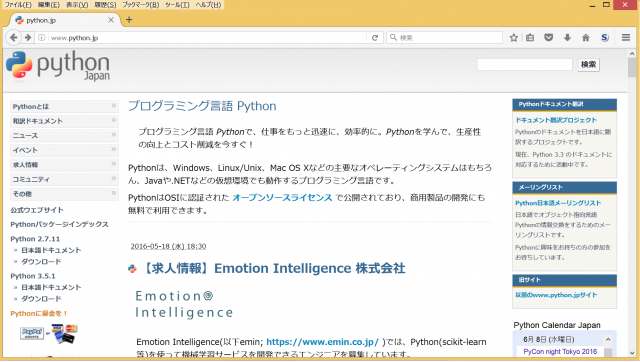Expand the イベント sidebar menu
This screenshot has height=362, width=640.
(x=64, y=150)
